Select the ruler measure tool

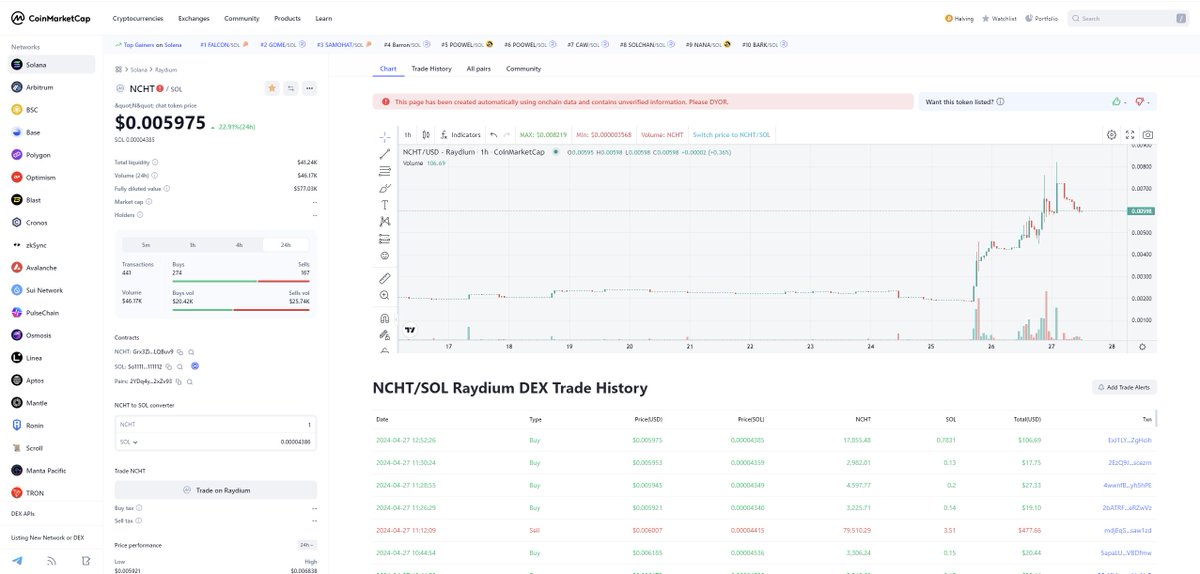[385, 277]
